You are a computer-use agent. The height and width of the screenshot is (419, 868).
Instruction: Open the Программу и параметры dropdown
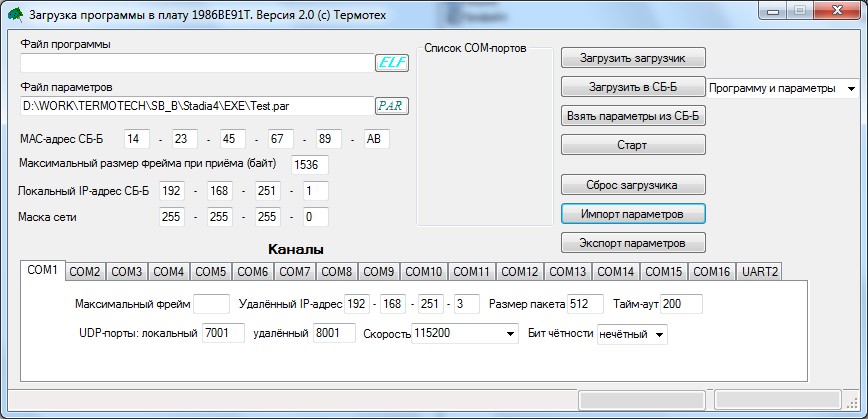[782, 89]
